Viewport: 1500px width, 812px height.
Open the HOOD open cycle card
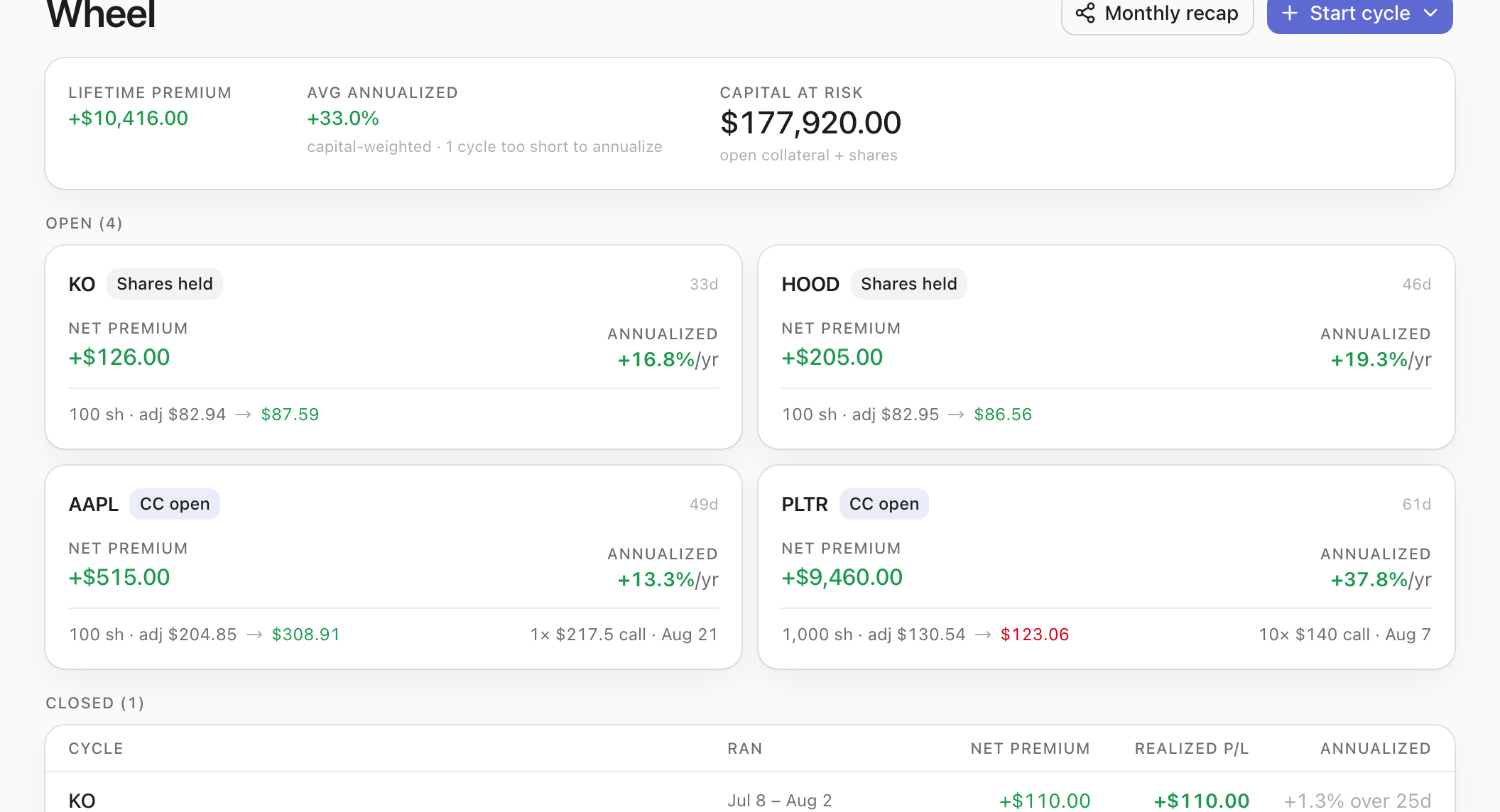[x=1107, y=347]
